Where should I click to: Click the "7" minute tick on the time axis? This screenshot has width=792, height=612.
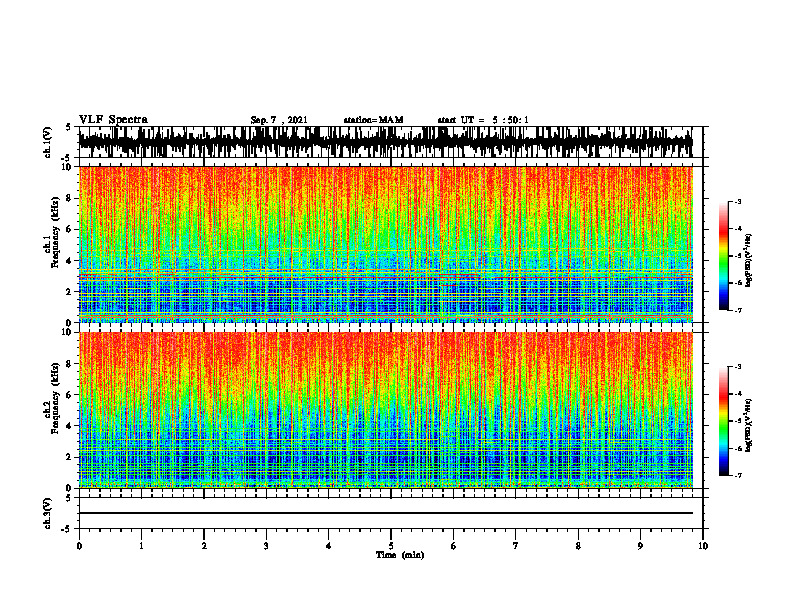click(x=516, y=546)
